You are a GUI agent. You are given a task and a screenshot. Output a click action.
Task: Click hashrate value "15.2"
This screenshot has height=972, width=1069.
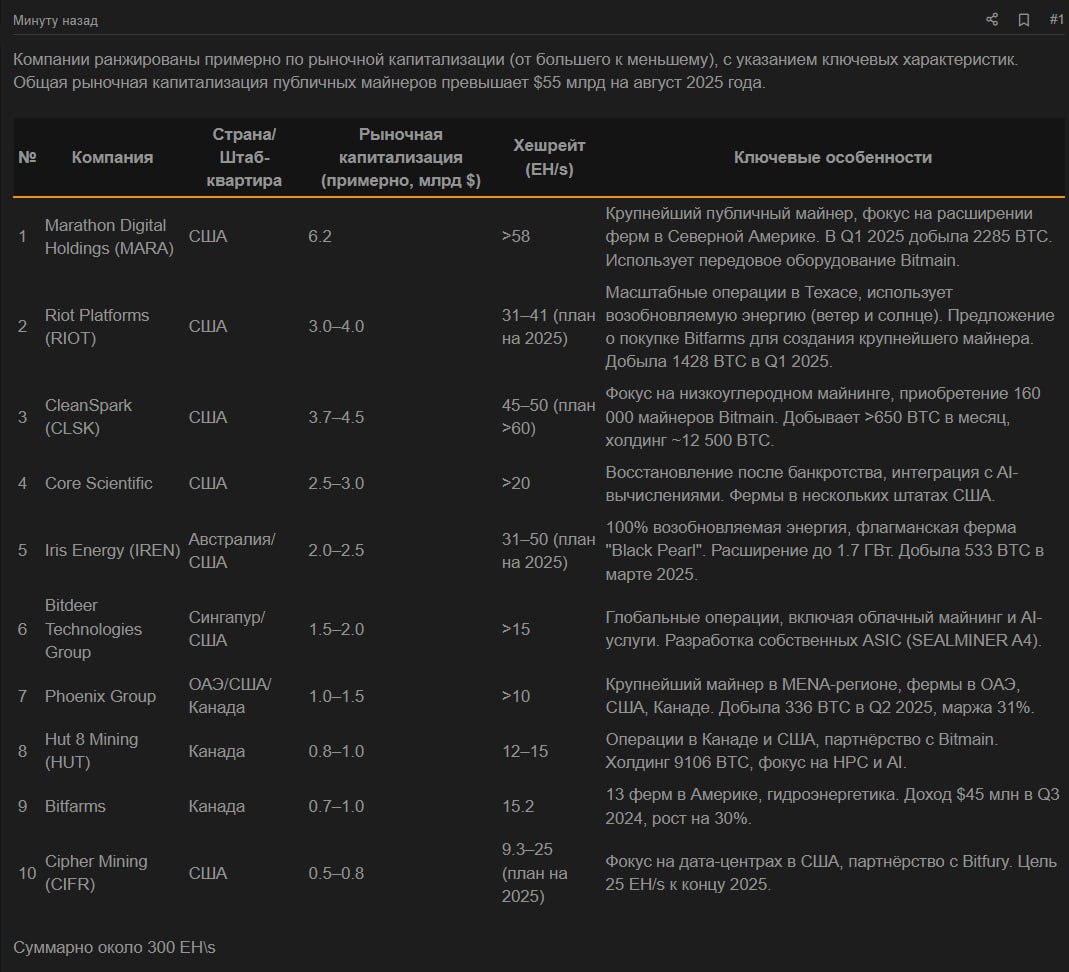coord(518,806)
